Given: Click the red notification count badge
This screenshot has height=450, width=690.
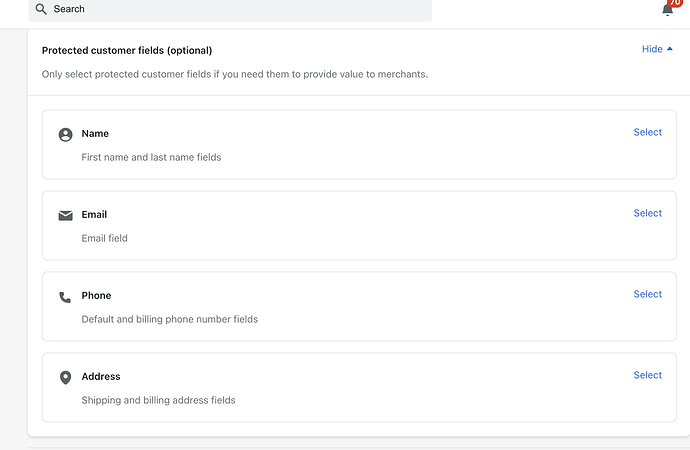Looking at the screenshot, I should [675, 3].
